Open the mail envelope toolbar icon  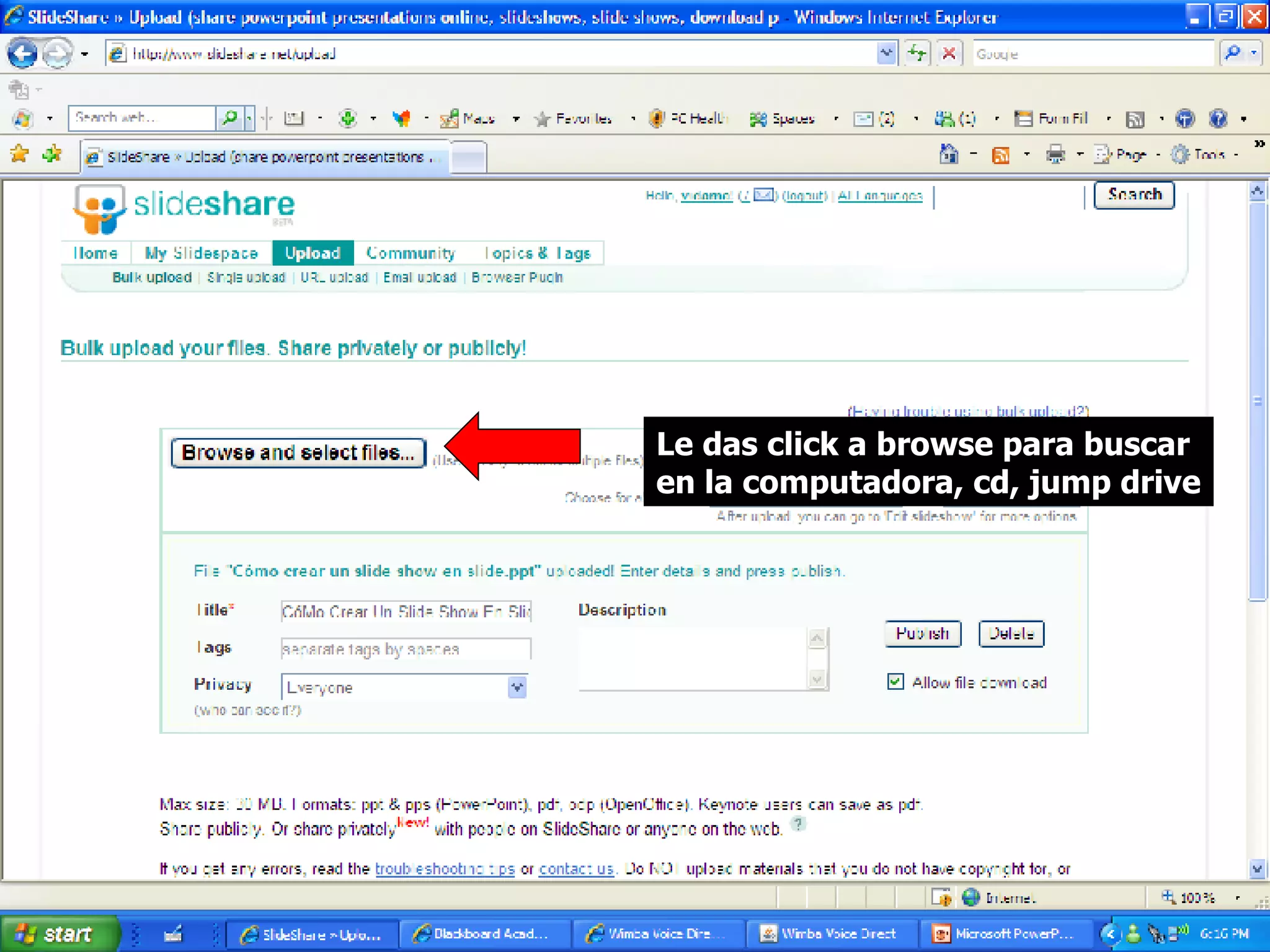pos(863,118)
